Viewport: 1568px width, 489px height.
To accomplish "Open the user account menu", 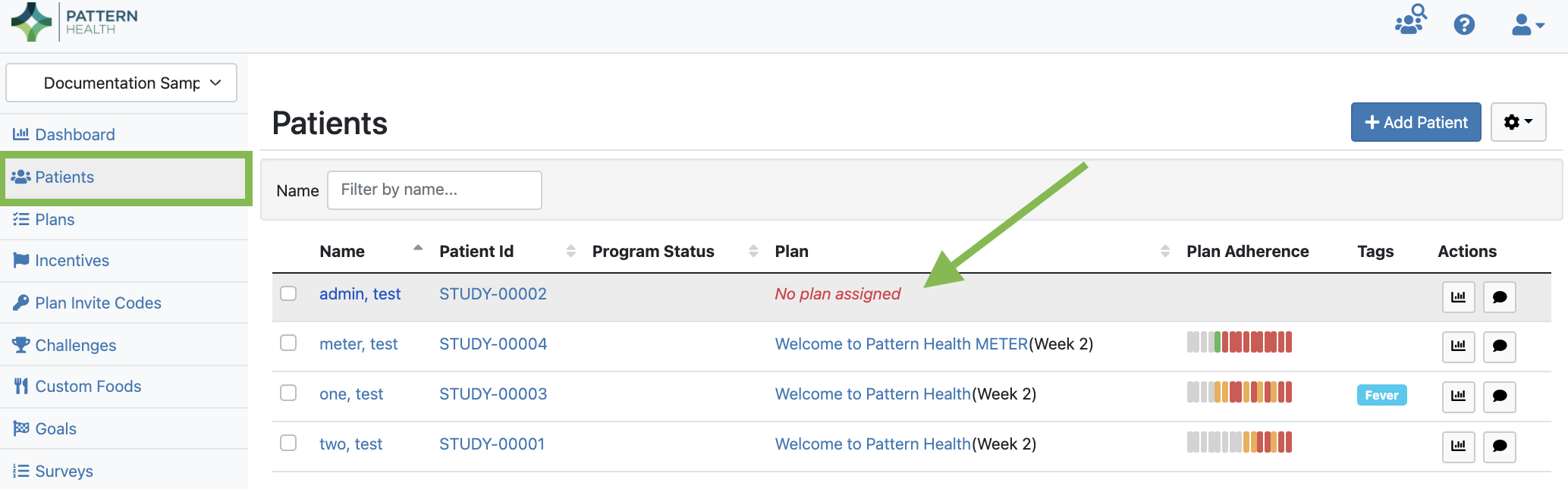I will tap(1527, 25).
